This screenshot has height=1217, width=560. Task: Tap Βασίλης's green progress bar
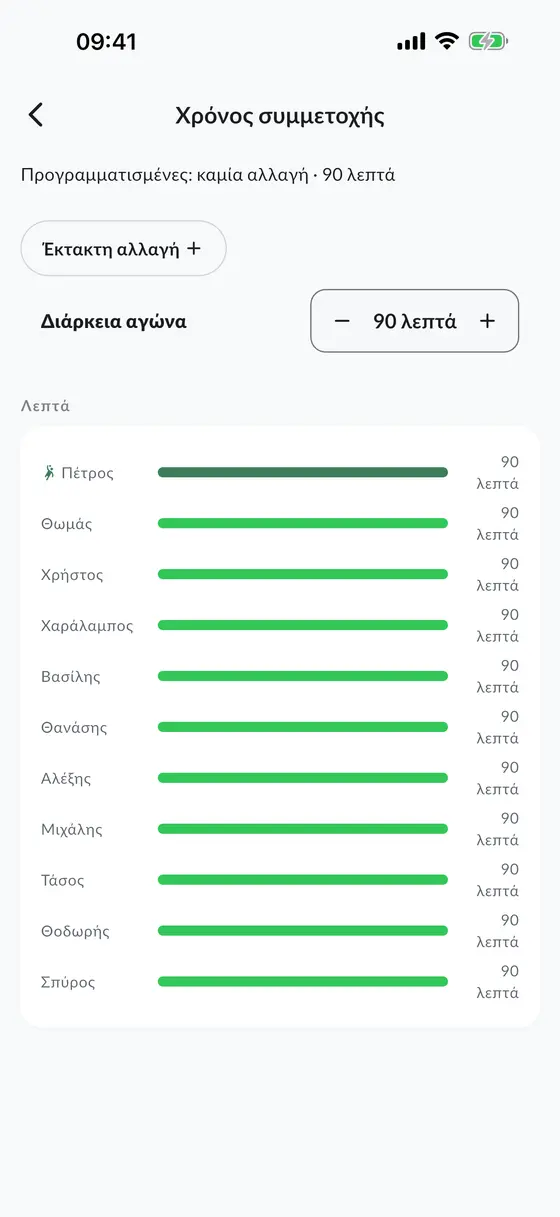click(303, 676)
